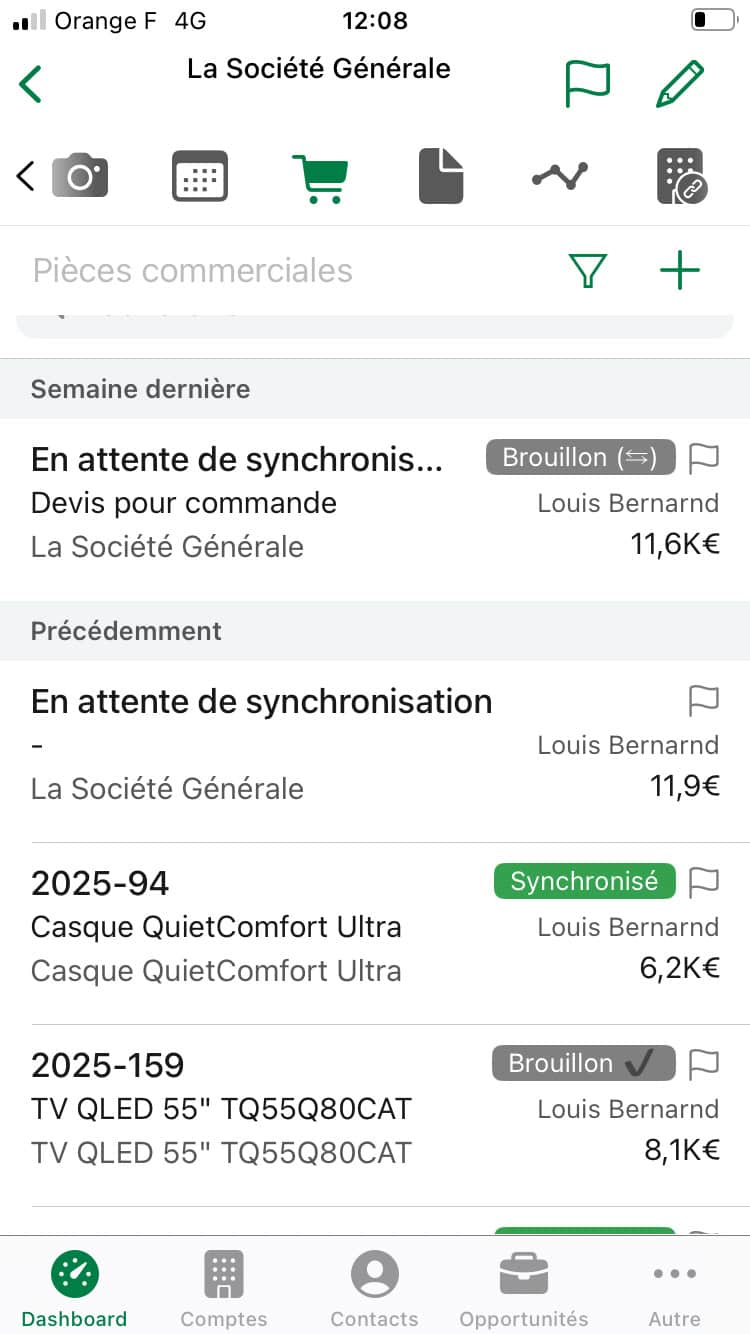
Task: Select the green shopping cart icon
Action: pyautogui.click(x=320, y=177)
